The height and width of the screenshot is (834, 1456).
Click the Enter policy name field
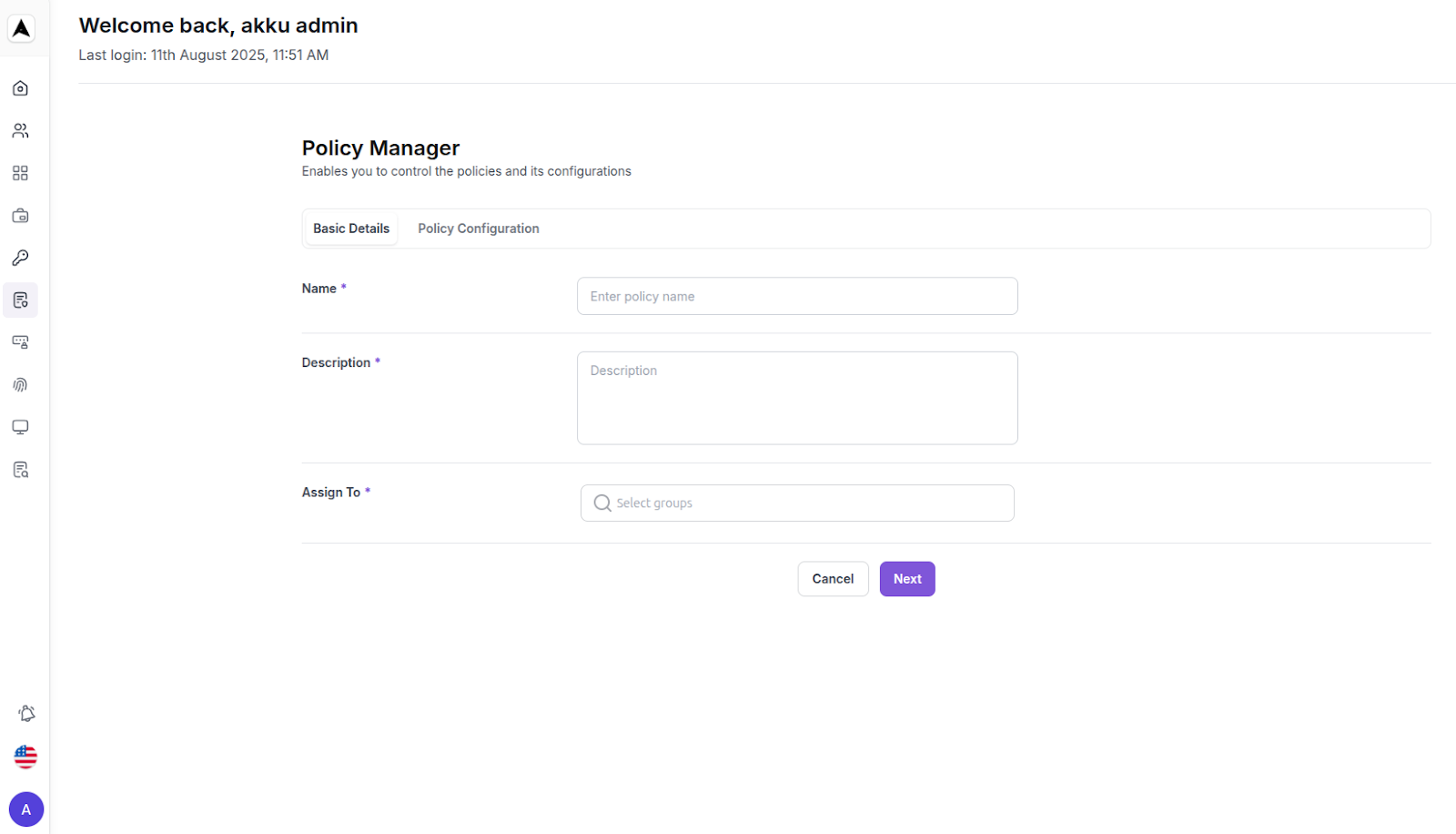pyautogui.click(x=796, y=296)
